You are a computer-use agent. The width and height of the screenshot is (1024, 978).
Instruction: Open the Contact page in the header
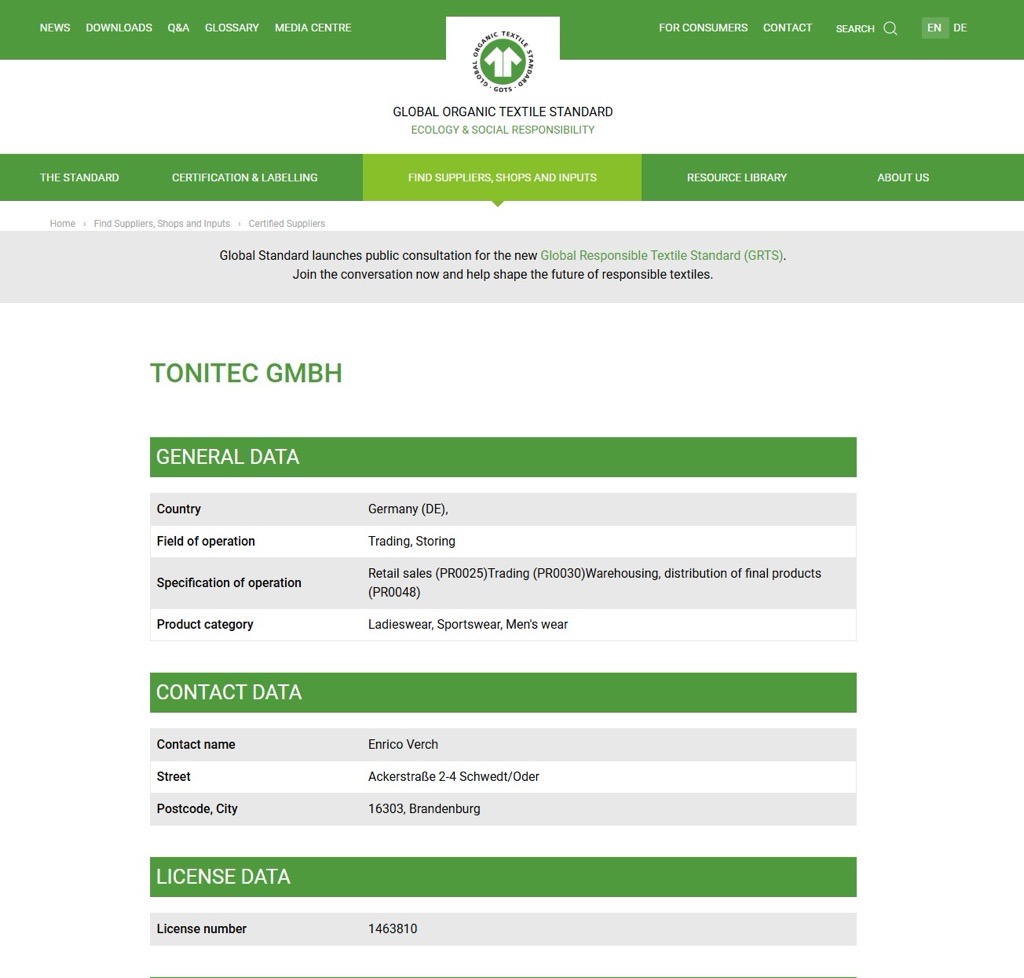[788, 27]
